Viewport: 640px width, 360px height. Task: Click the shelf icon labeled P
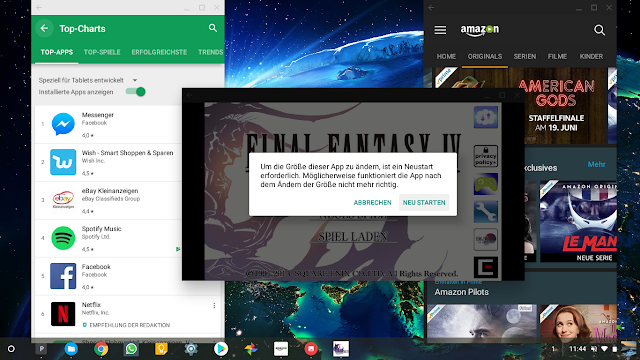pyautogui.click(x=41, y=349)
